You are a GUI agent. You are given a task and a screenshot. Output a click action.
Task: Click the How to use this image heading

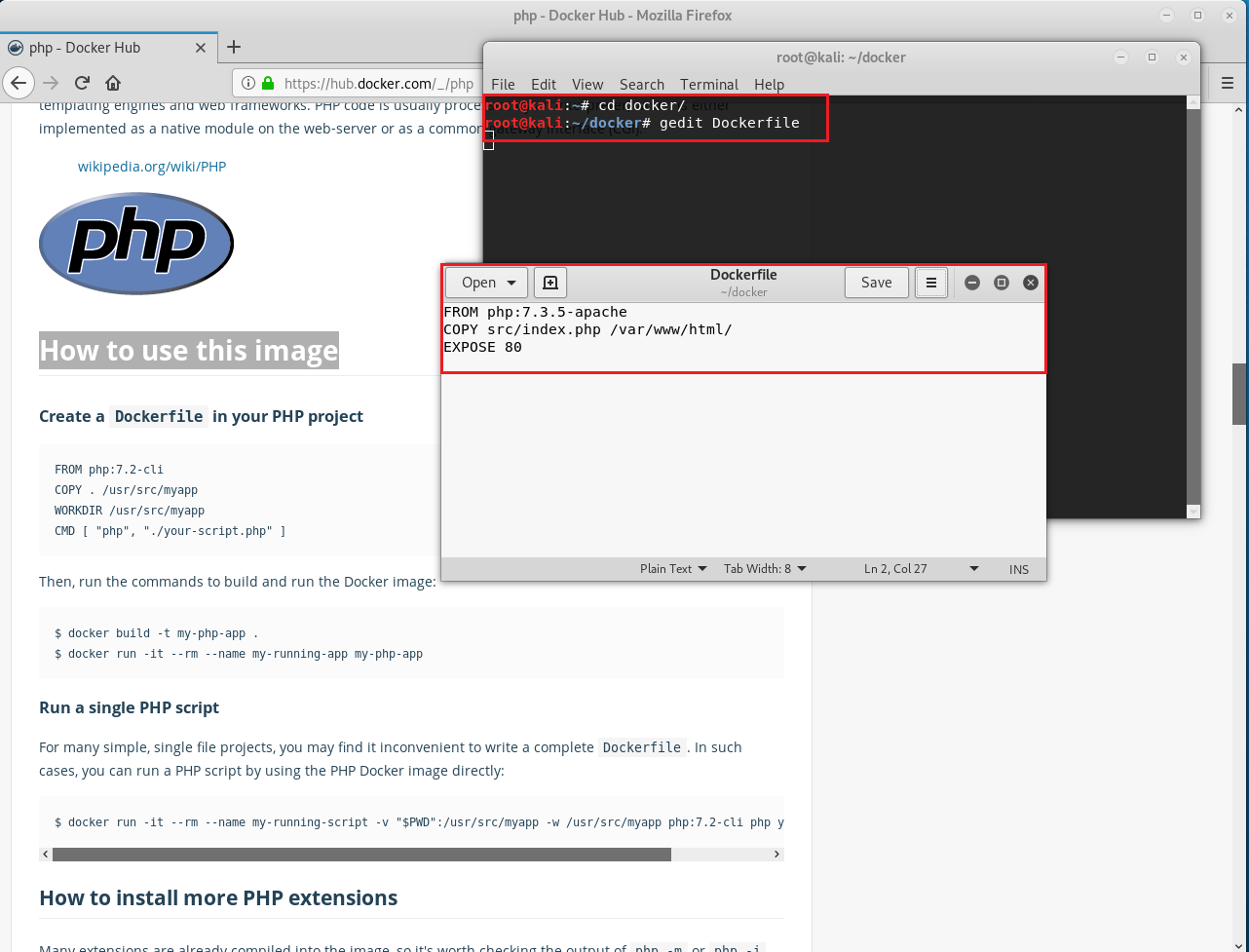point(189,351)
